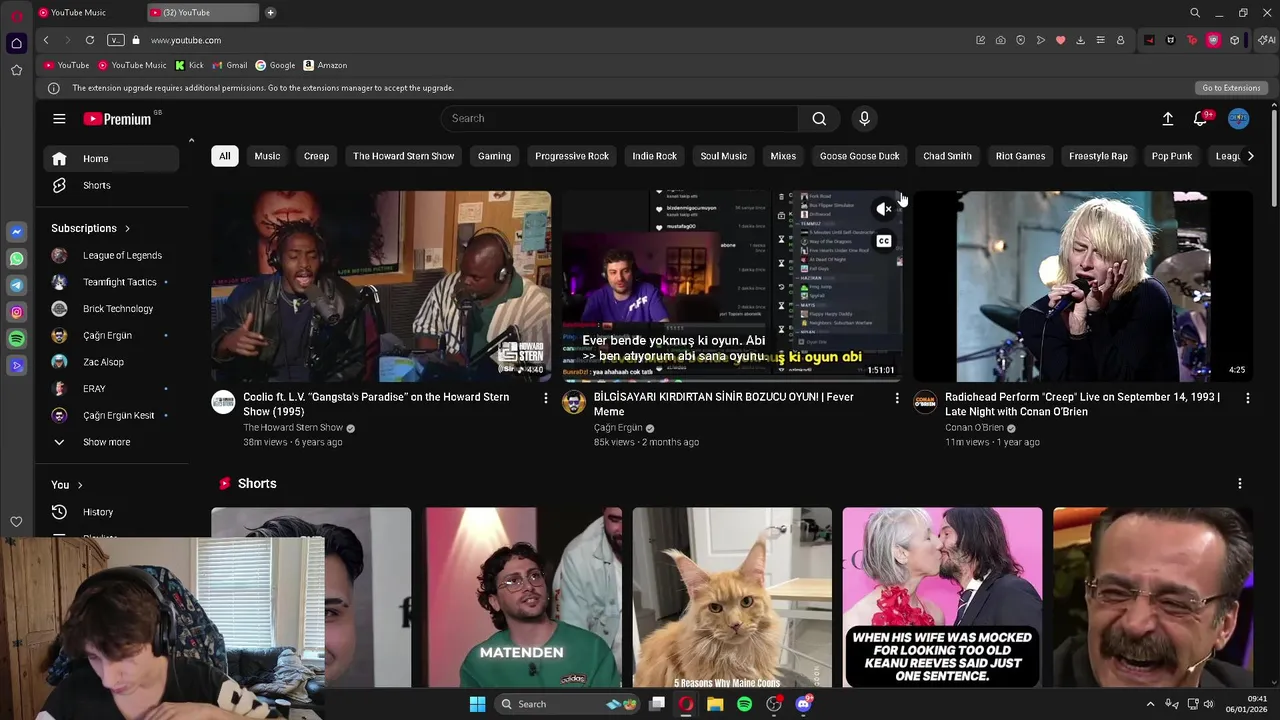The height and width of the screenshot is (720, 1280).
Task: Start voice search with the microphone icon
Action: coord(865,118)
